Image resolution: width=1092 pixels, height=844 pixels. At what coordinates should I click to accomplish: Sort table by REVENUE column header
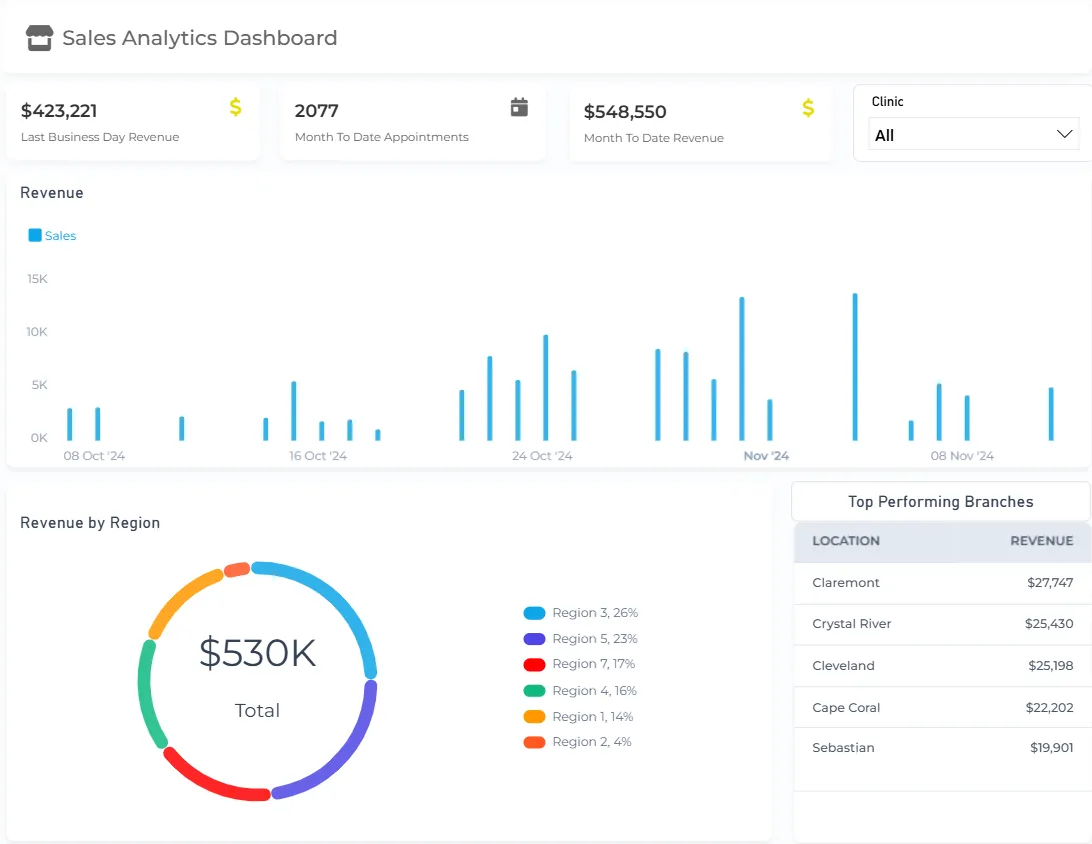point(1041,541)
